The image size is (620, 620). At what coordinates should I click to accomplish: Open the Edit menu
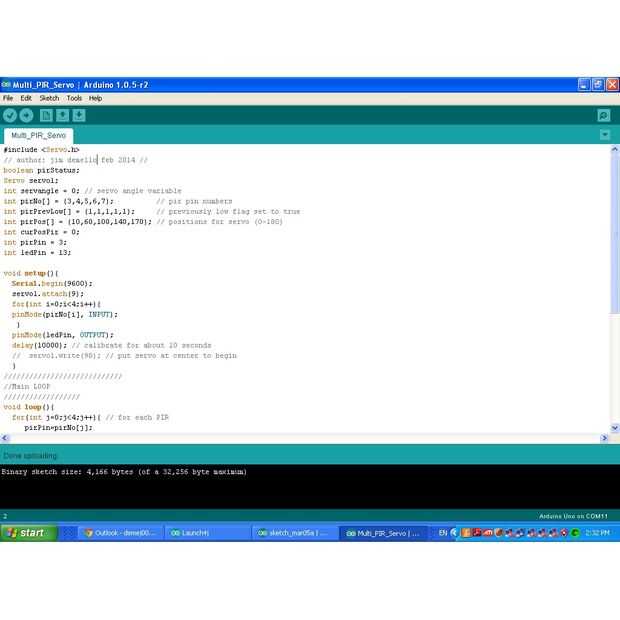(x=26, y=98)
